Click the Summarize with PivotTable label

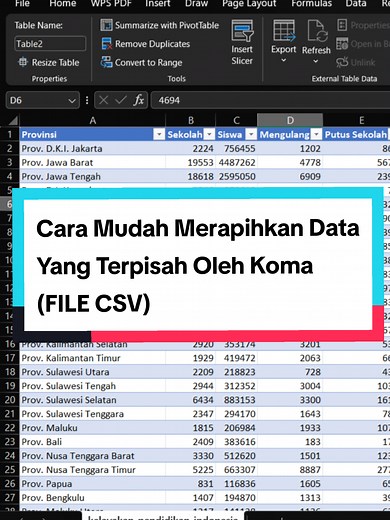[x=167, y=25]
